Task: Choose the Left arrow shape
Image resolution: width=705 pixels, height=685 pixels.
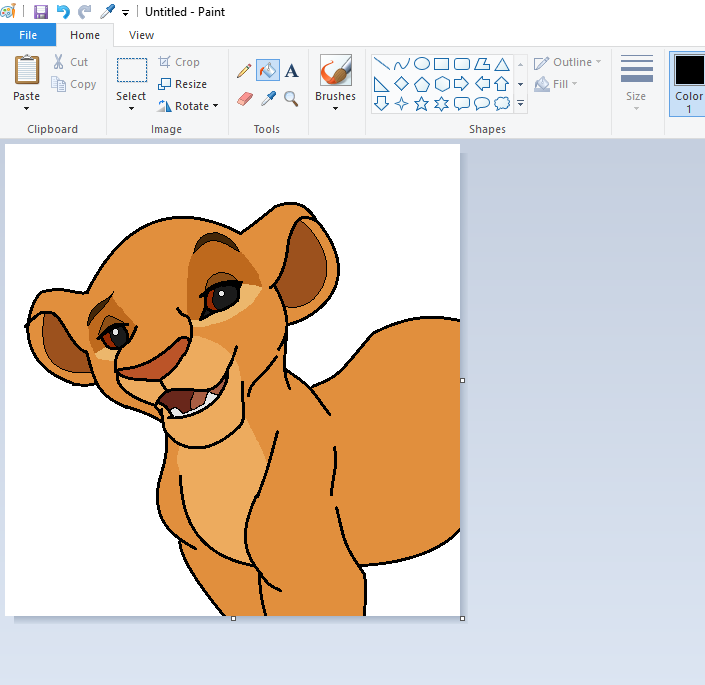Action: (x=482, y=84)
